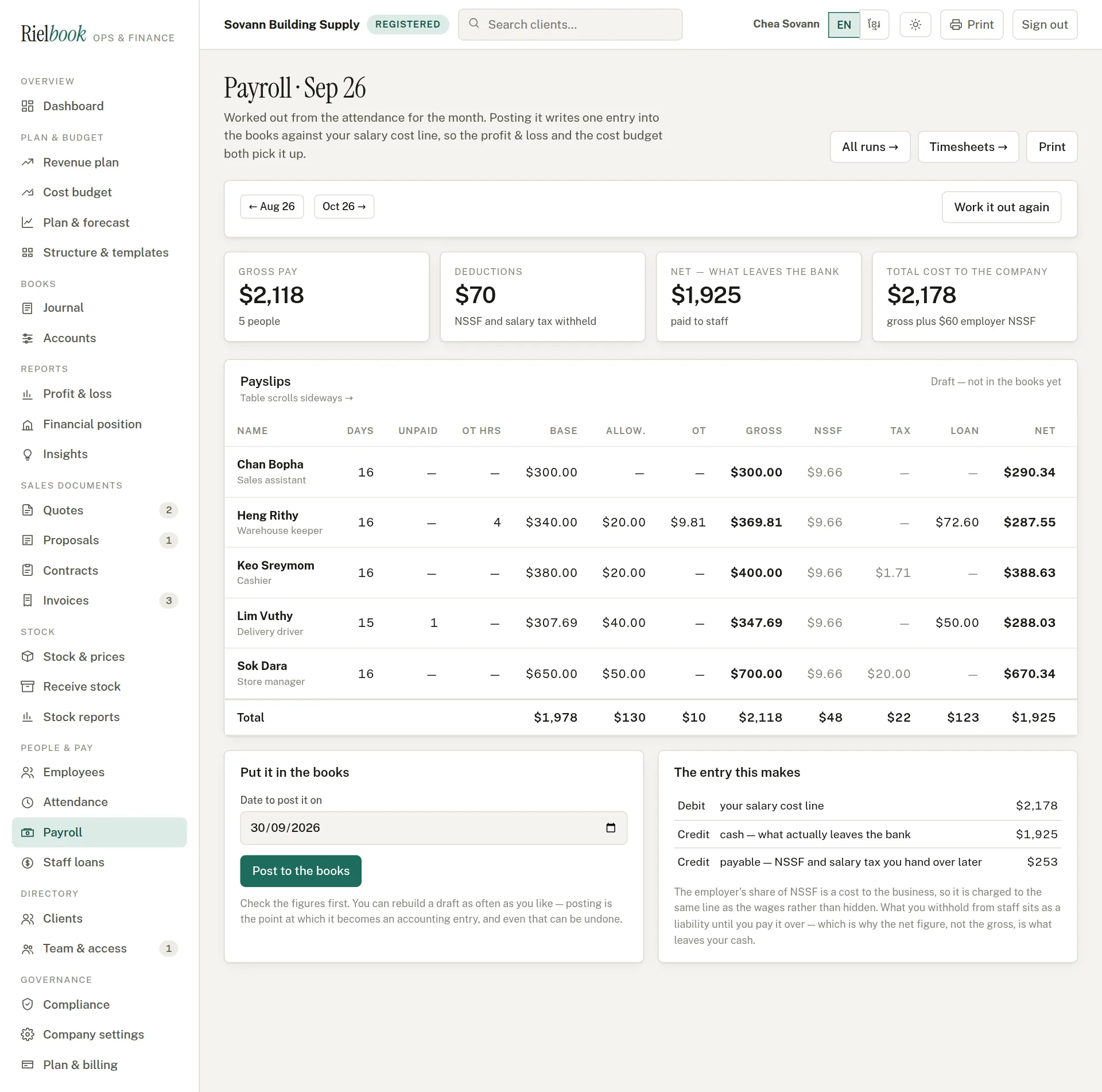1102x1092 pixels.
Task: Click the Staff loans coin icon
Action: pyautogui.click(x=28, y=862)
